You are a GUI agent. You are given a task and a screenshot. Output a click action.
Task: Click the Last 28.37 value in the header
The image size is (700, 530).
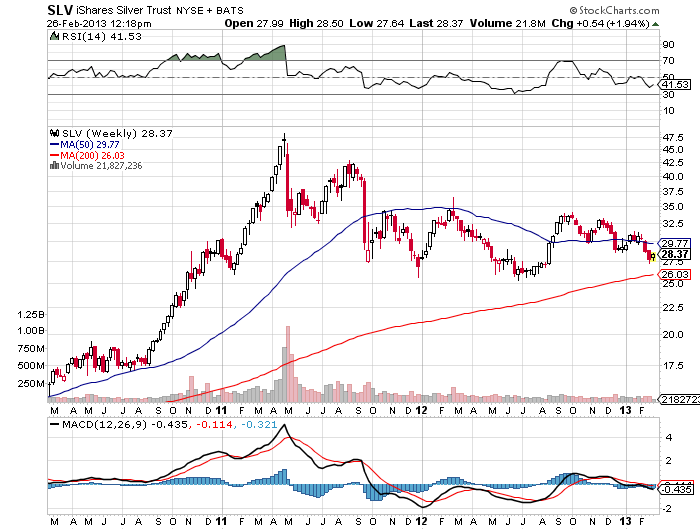436,23
